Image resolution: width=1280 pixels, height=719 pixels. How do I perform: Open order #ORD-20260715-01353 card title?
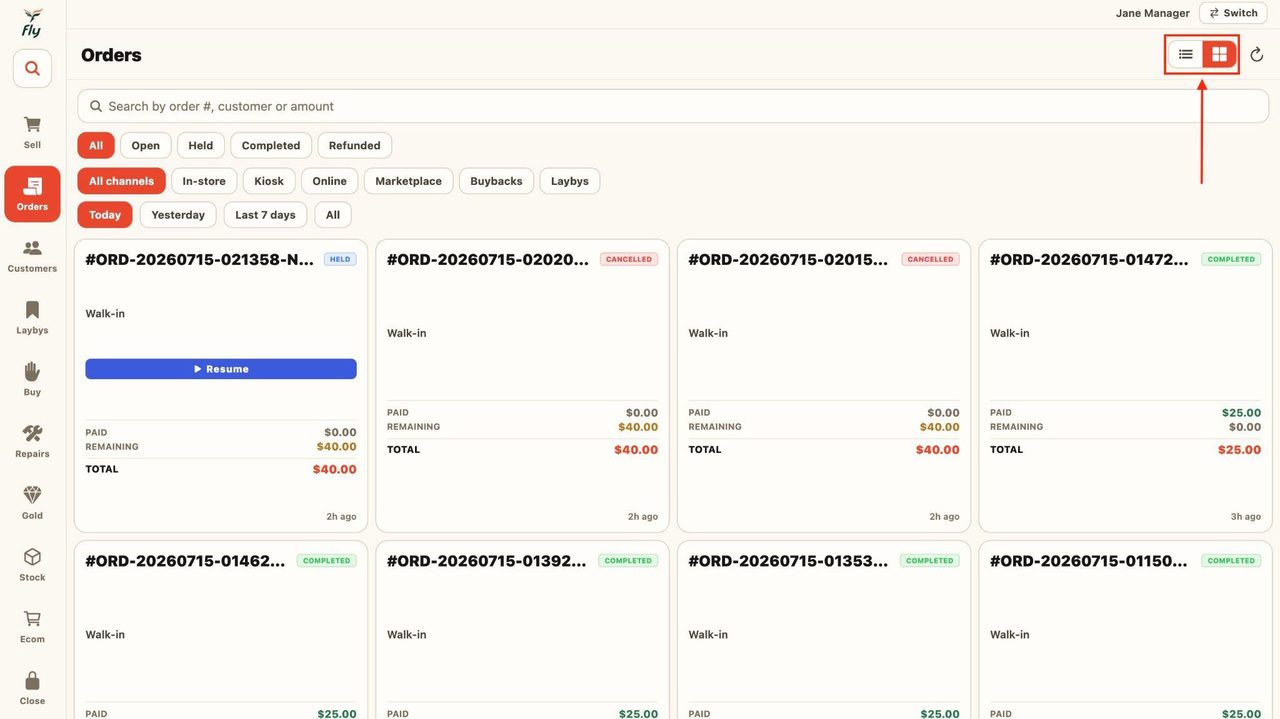coord(789,561)
